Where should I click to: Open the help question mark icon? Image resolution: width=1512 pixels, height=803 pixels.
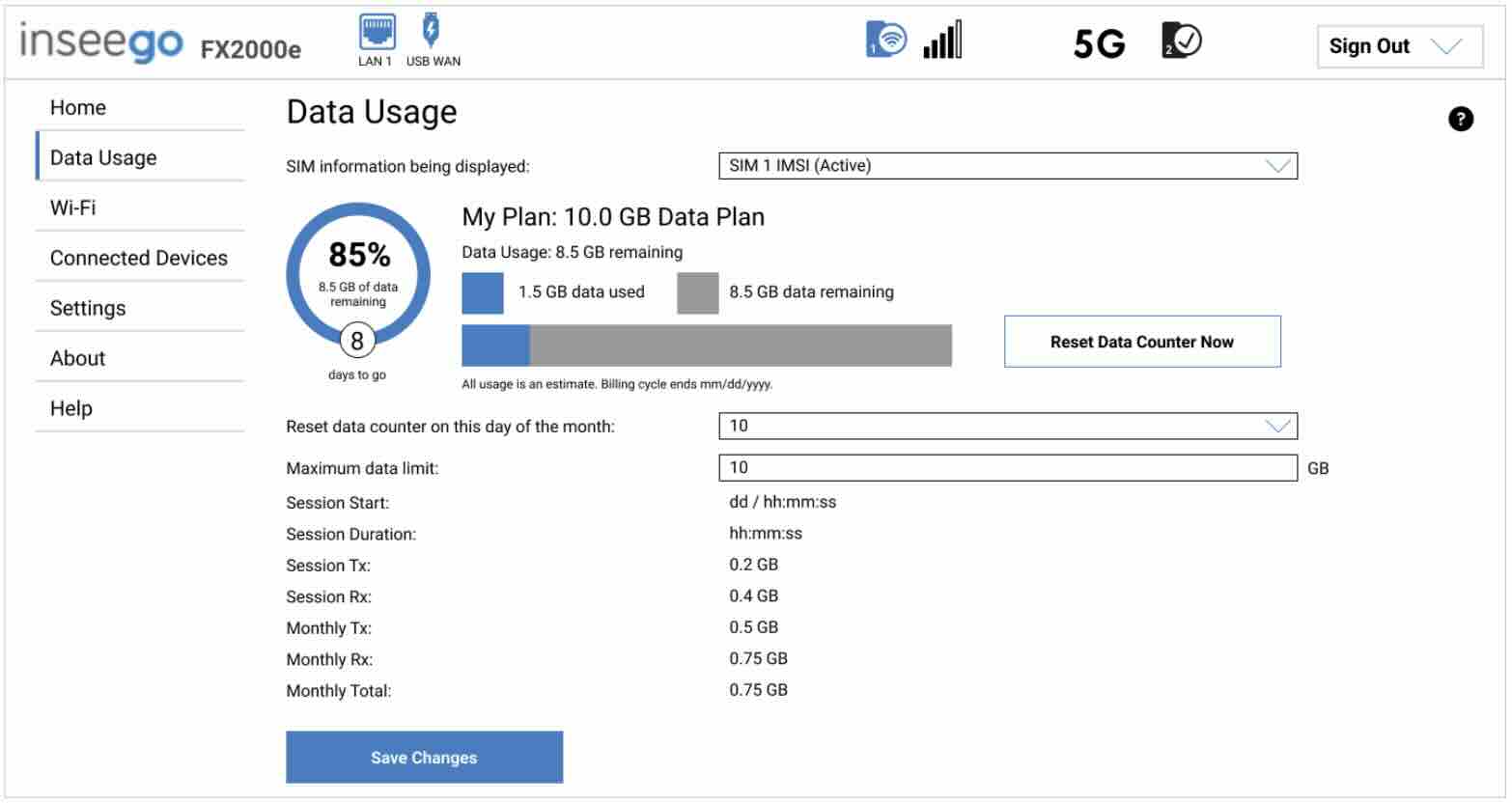click(x=1461, y=118)
